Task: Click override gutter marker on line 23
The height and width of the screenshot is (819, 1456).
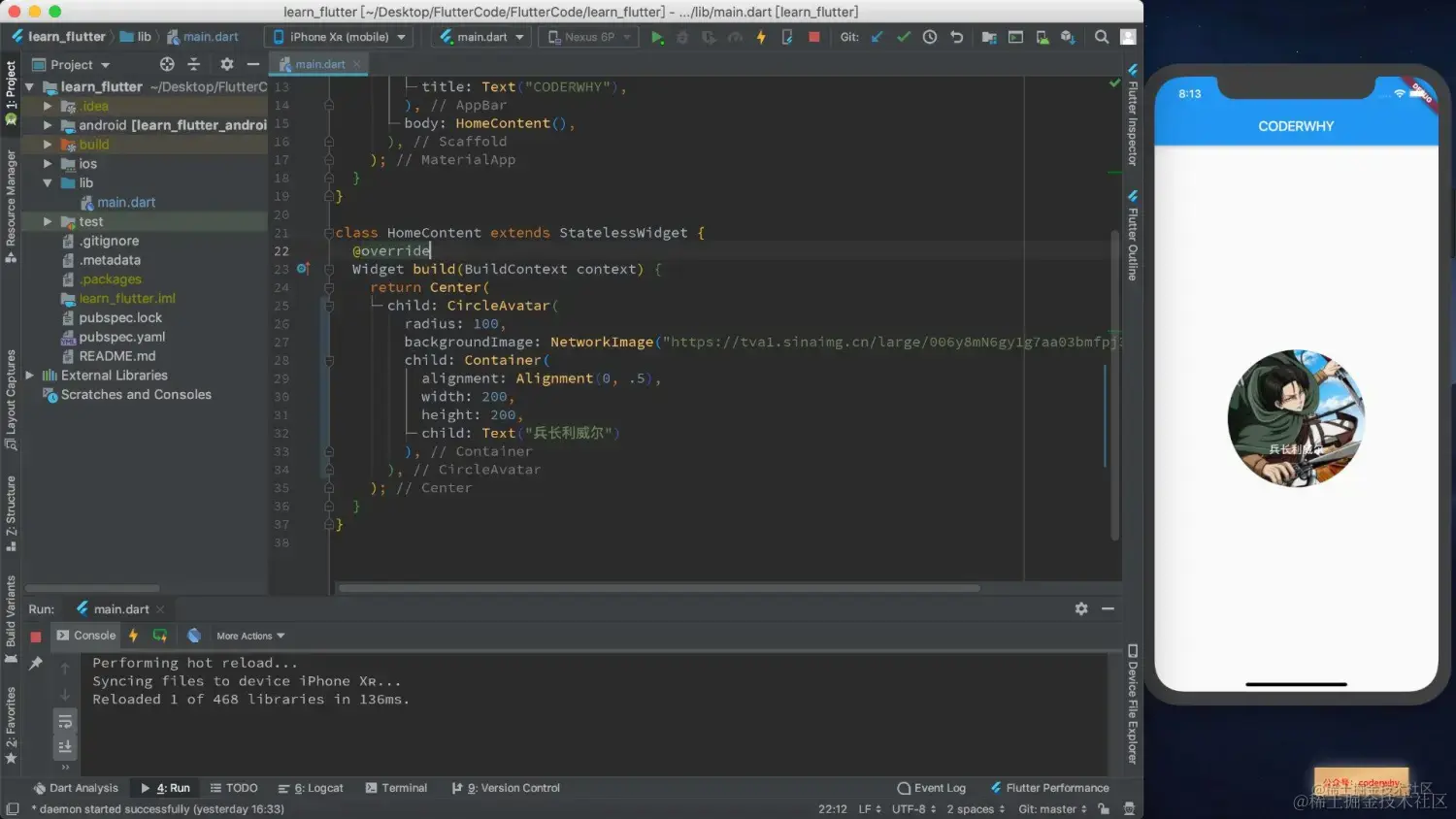Action: click(x=303, y=269)
